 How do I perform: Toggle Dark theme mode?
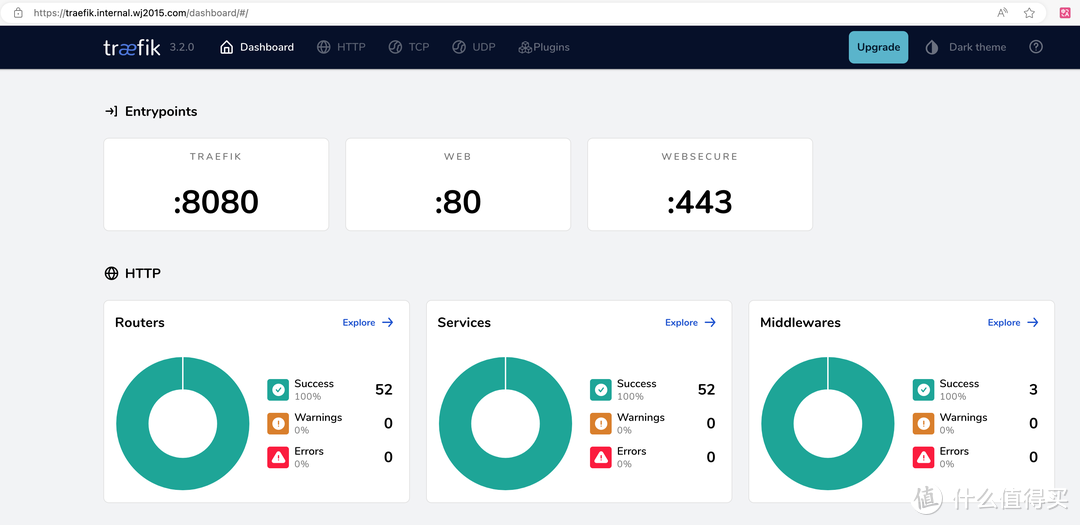(x=966, y=47)
